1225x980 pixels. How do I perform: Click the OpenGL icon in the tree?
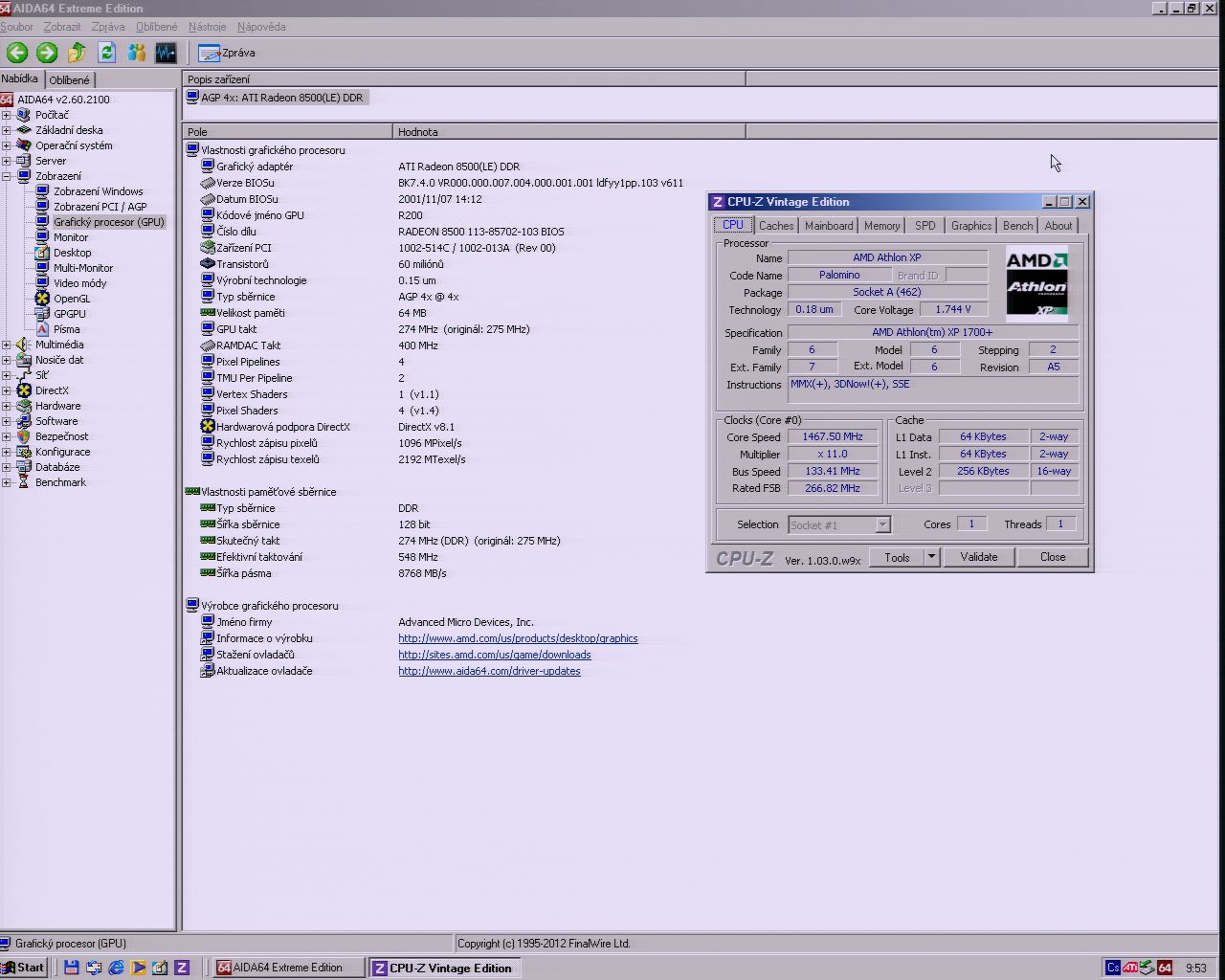42,299
